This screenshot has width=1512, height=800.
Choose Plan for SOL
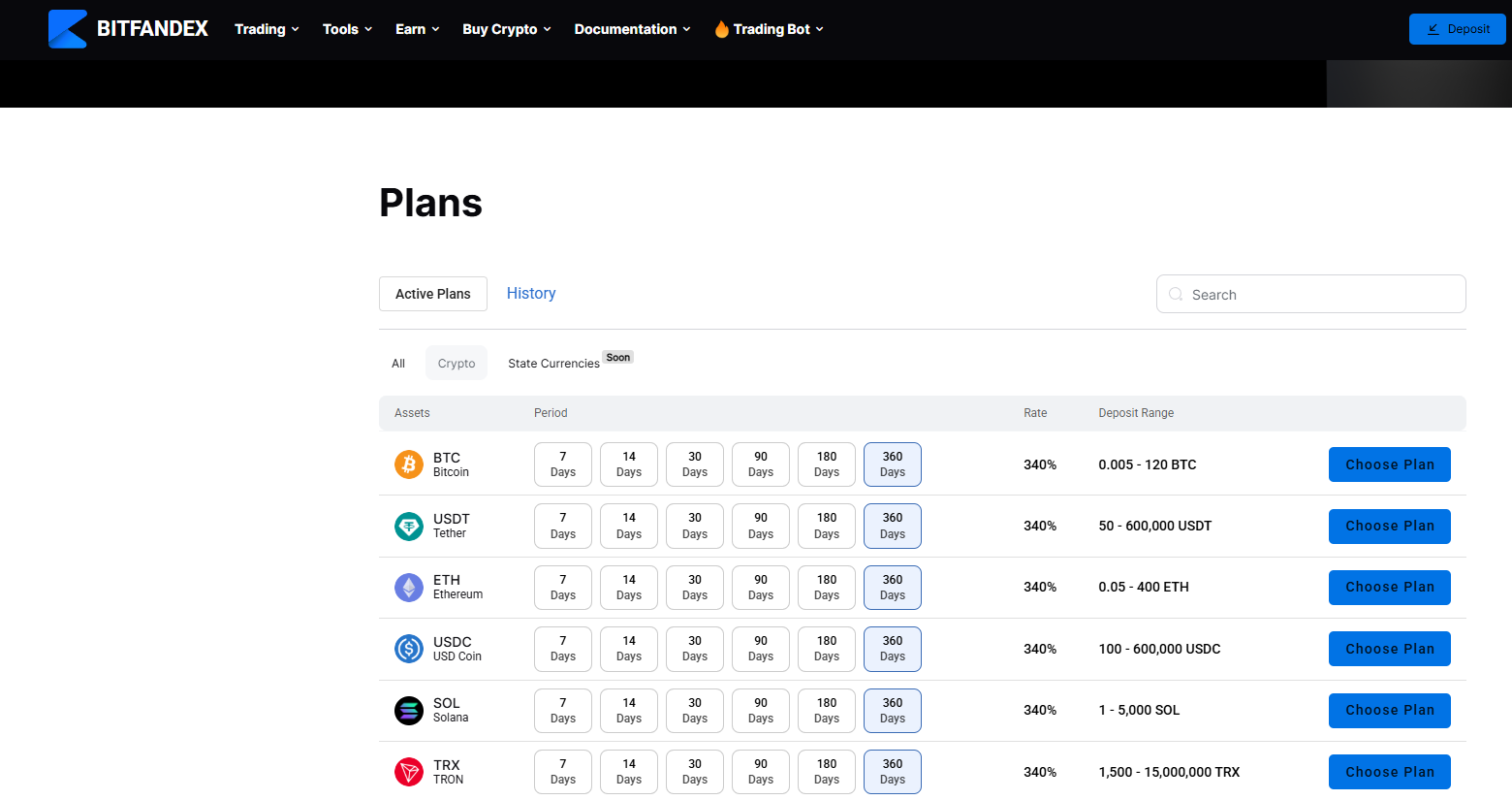point(1390,711)
